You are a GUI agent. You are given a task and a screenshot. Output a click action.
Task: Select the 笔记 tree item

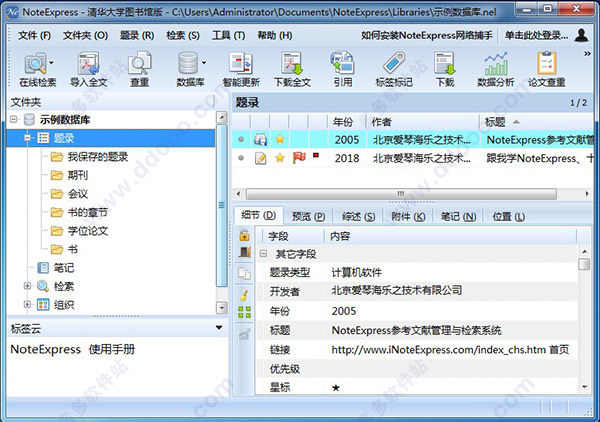55,268
